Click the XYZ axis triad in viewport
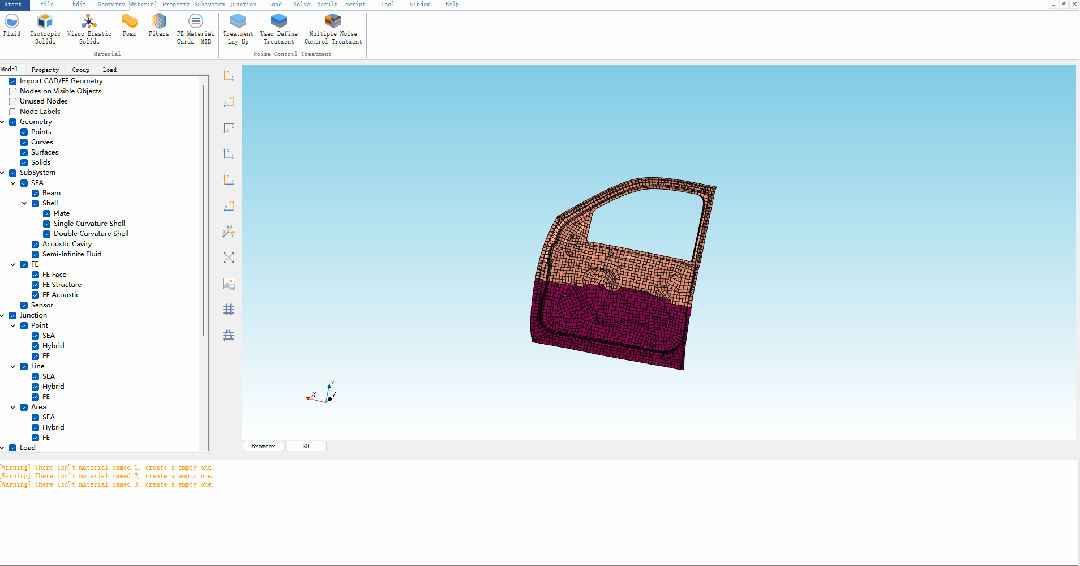The height and width of the screenshot is (566, 1080). (321, 392)
